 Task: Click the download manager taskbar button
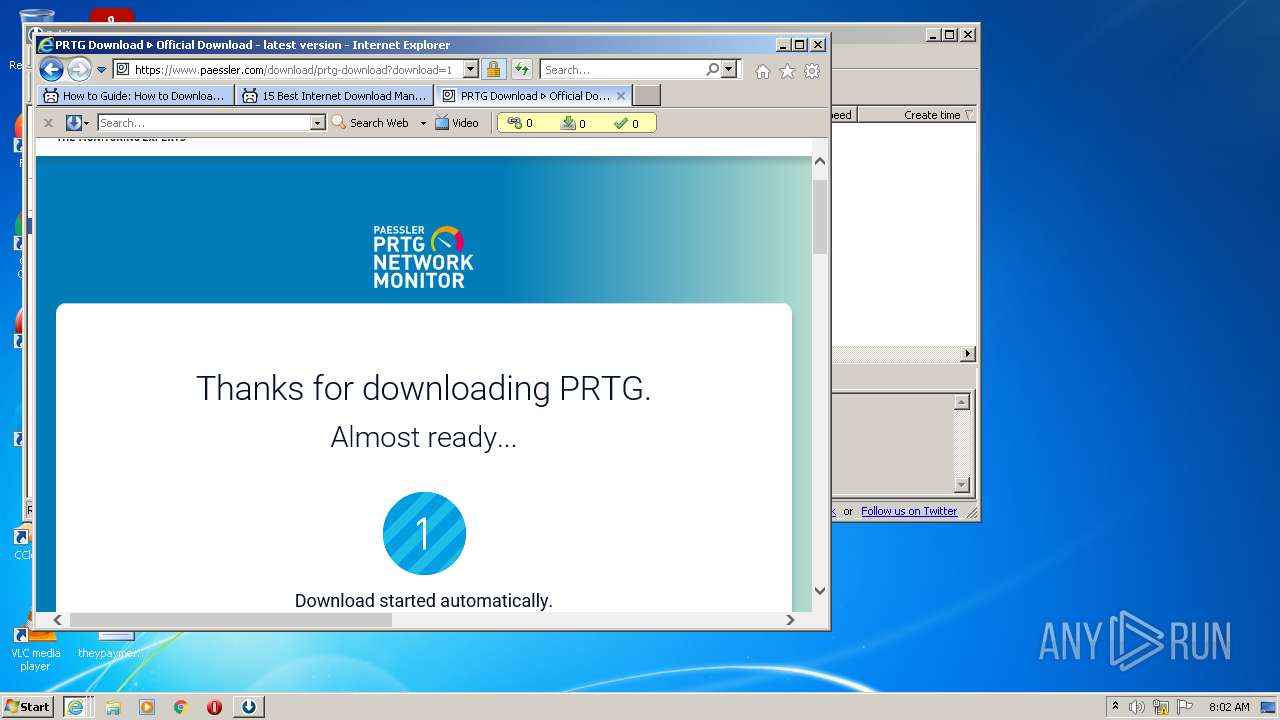pyautogui.click(x=249, y=707)
